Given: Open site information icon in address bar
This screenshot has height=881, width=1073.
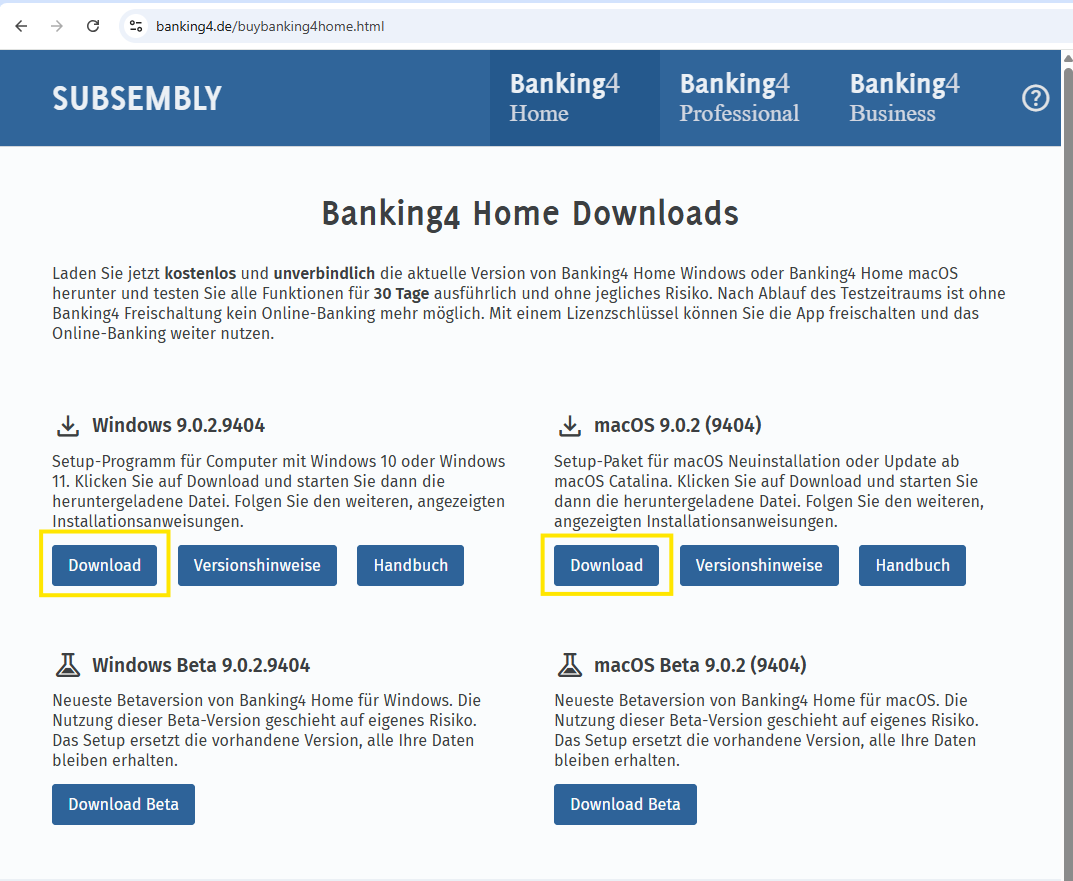Looking at the screenshot, I should tap(136, 26).
